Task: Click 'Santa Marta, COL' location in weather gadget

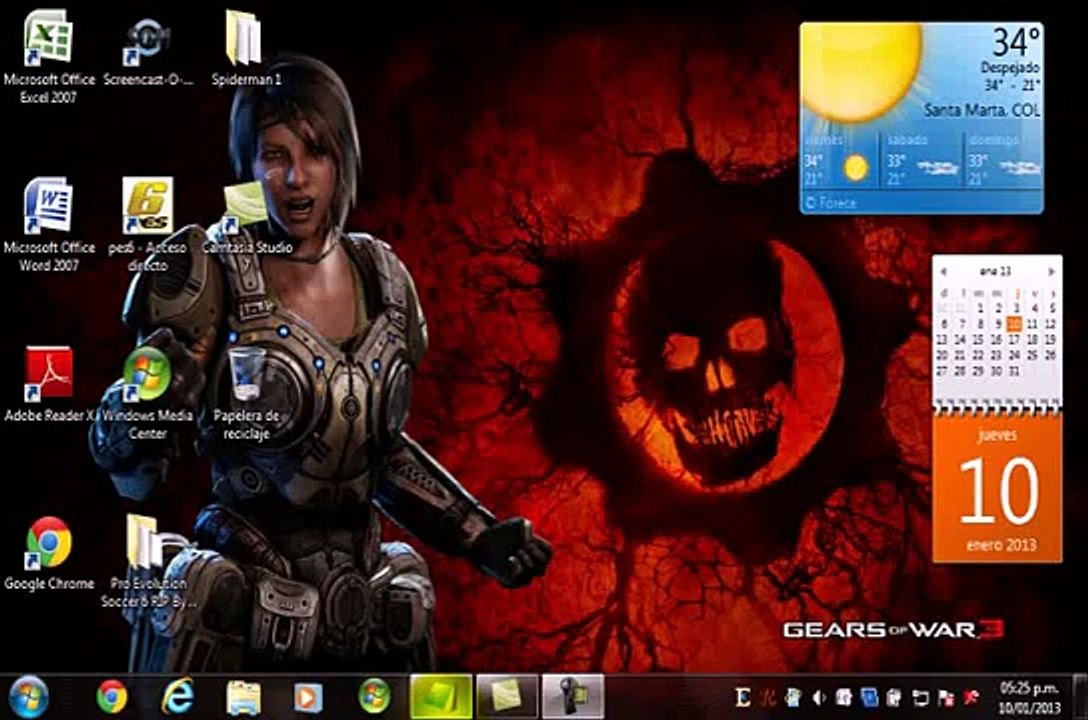Action: pos(982,110)
